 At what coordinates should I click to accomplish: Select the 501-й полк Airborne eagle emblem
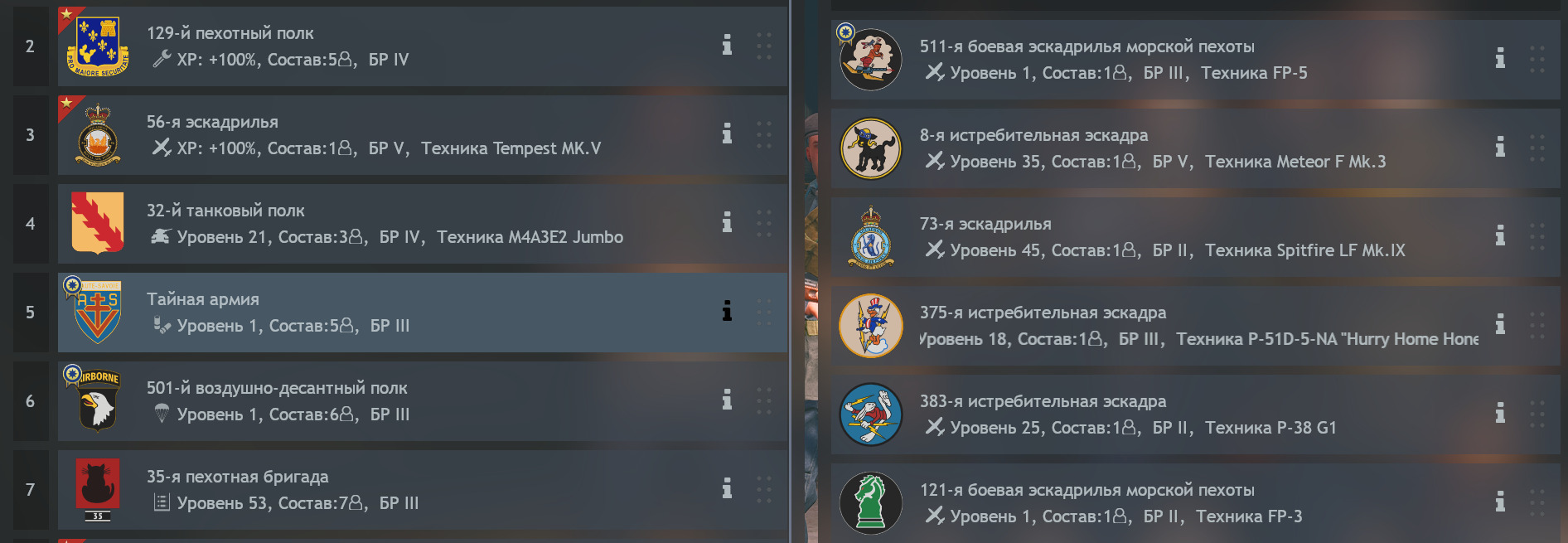(x=98, y=400)
